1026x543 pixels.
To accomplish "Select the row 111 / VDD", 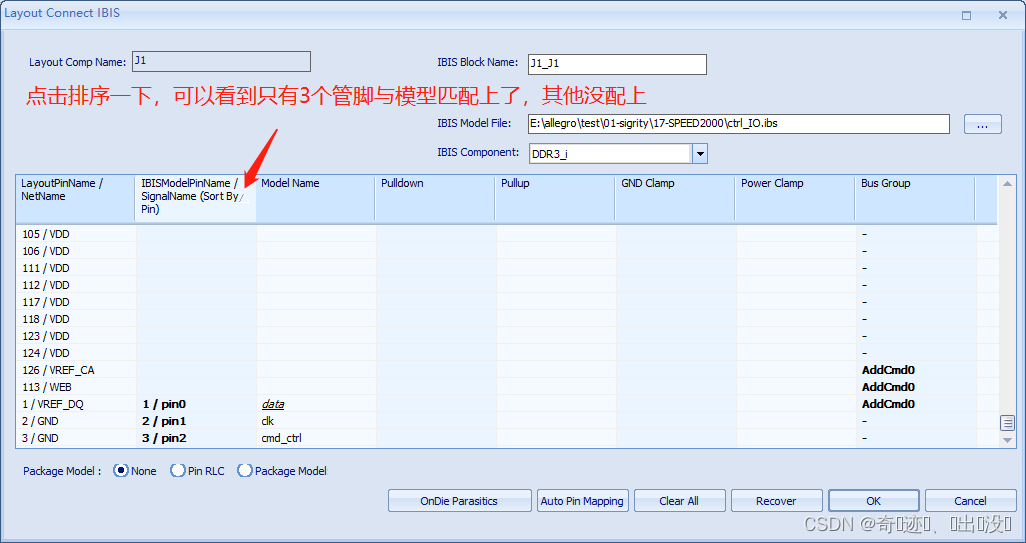I will 506,268.
